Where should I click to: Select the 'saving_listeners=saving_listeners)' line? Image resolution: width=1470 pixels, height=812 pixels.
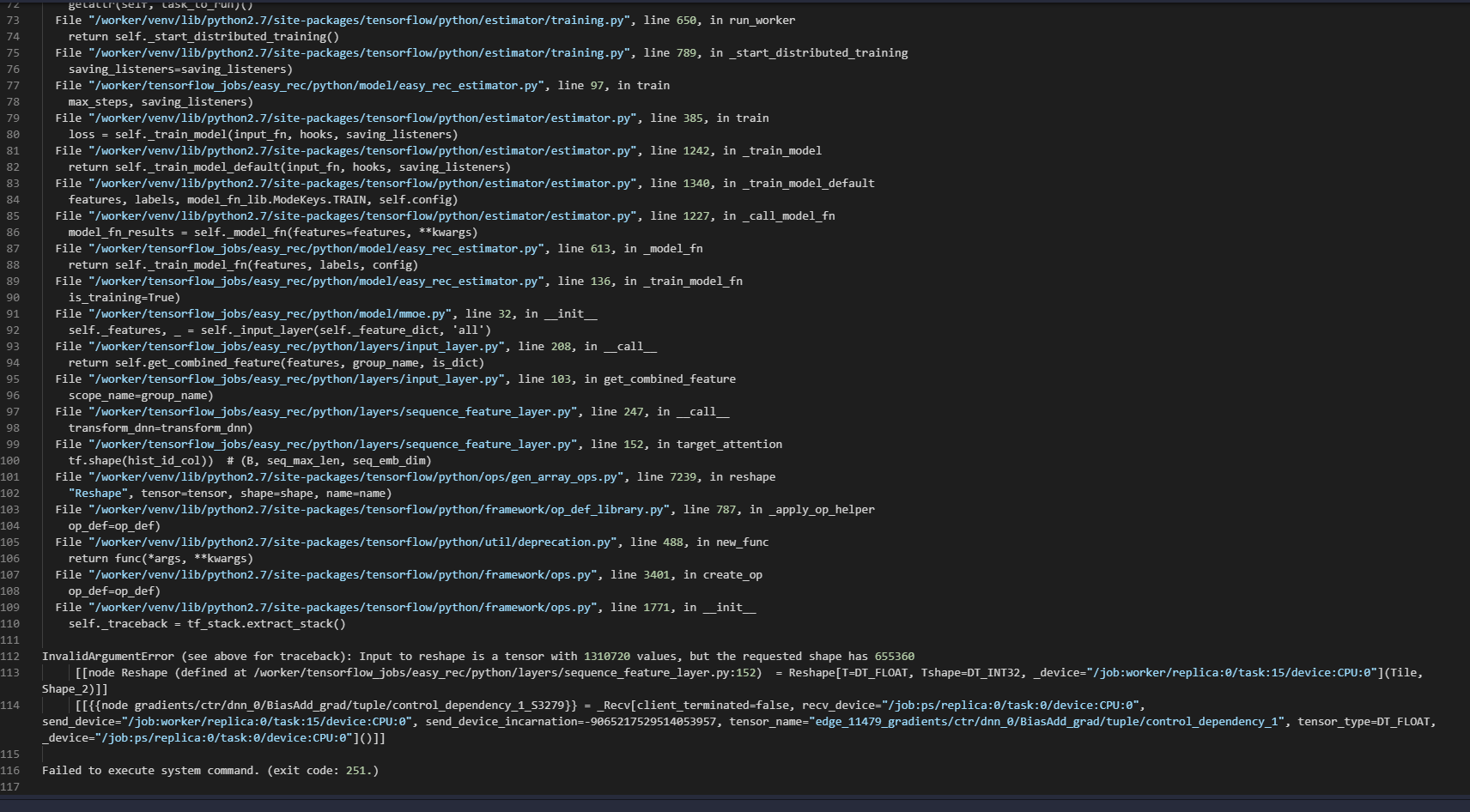point(180,69)
